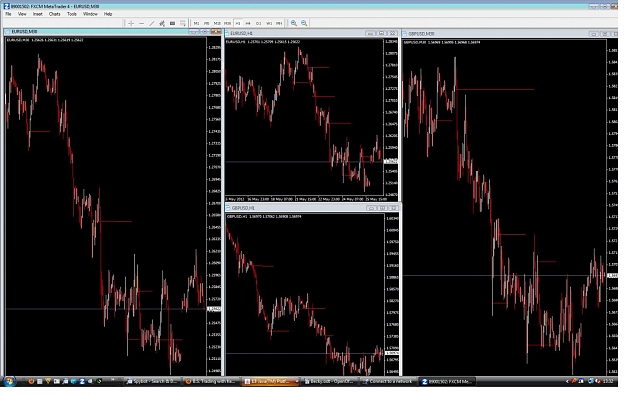Select the long horizontal line on GBPUSD,M30 chart

(x=495, y=89)
